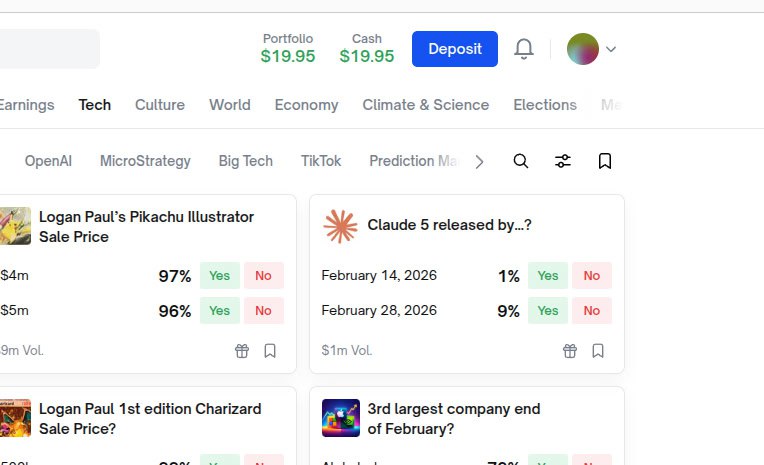
Task: Click the search magnifier icon
Action: click(x=521, y=161)
